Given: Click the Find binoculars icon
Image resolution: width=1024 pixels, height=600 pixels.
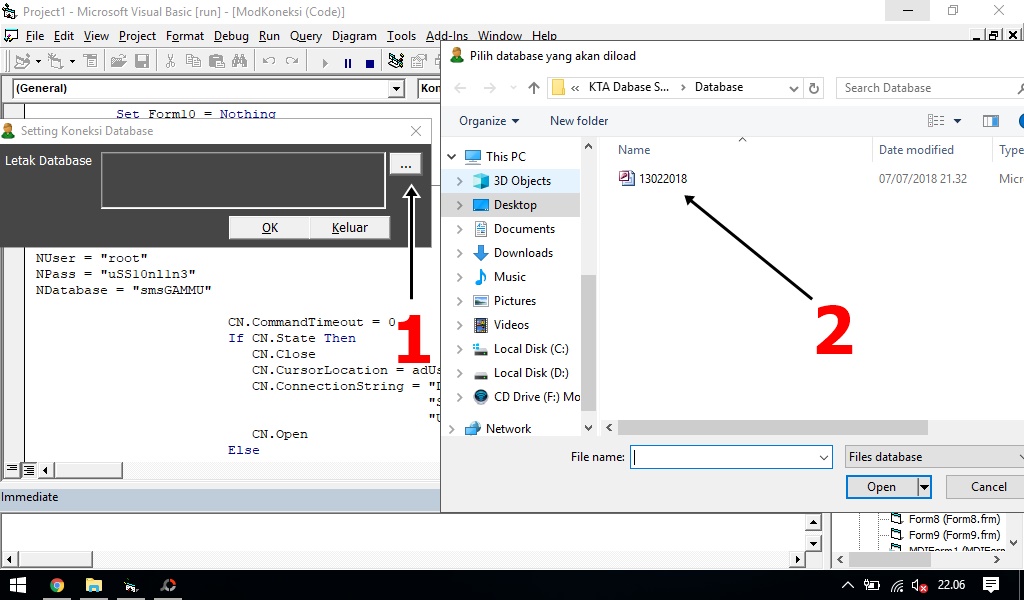Looking at the screenshot, I should (240, 61).
